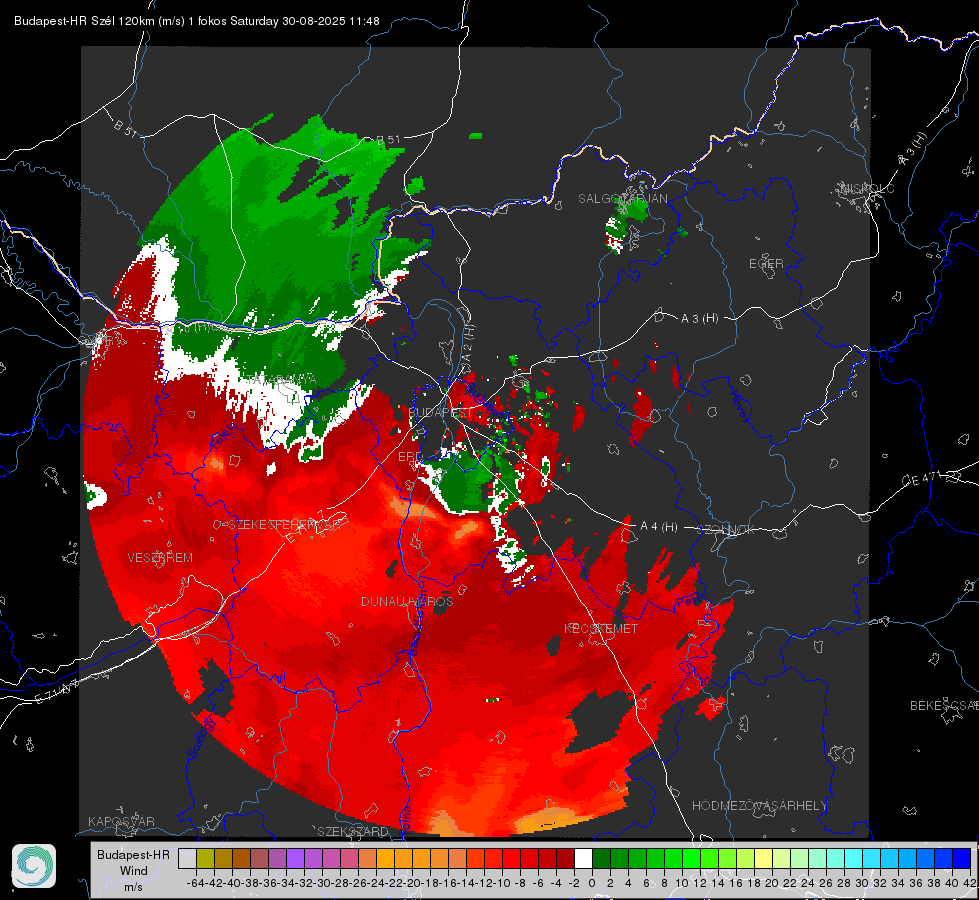Click the KAPOSVÁR city label
The height and width of the screenshot is (900, 979).
pyautogui.click(x=121, y=821)
